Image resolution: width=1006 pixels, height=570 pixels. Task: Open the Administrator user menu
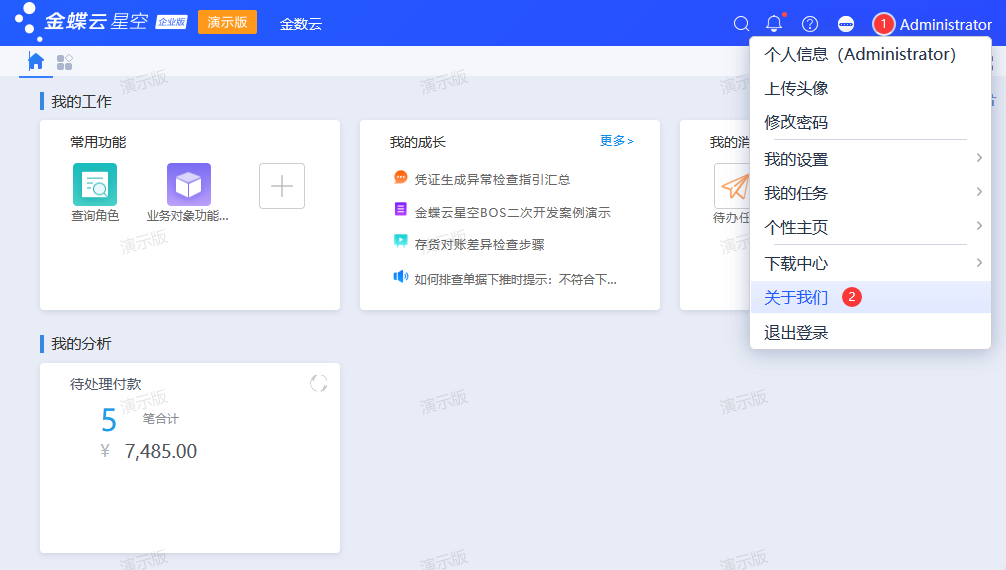[x=933, y=24]
